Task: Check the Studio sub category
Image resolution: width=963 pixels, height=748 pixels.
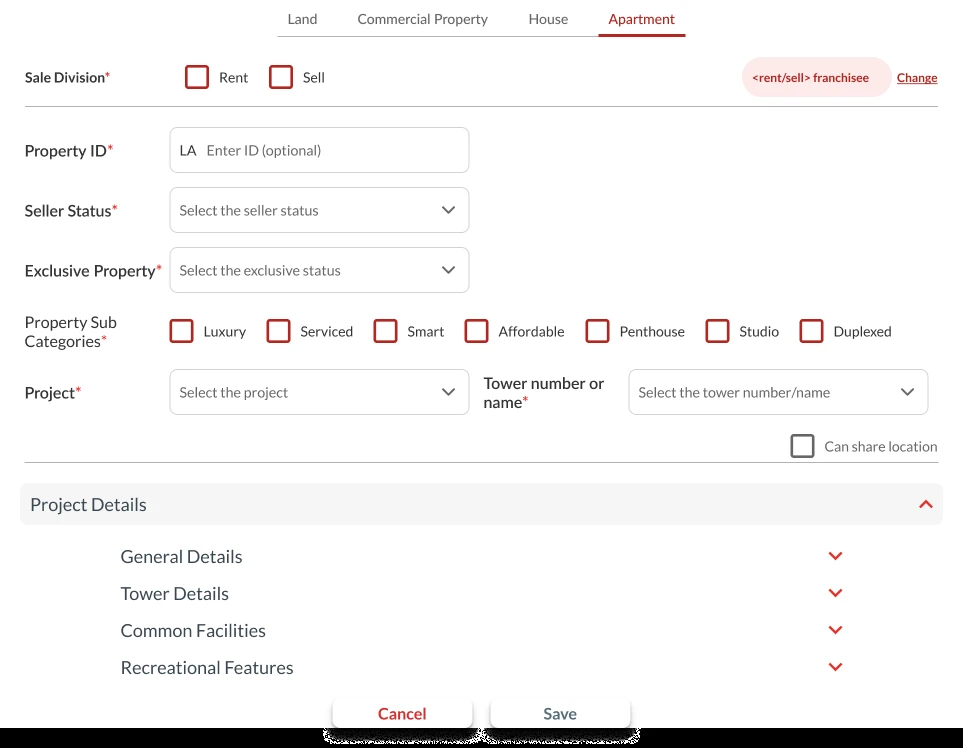Action: pyautogui.click(x=717, y=331)
